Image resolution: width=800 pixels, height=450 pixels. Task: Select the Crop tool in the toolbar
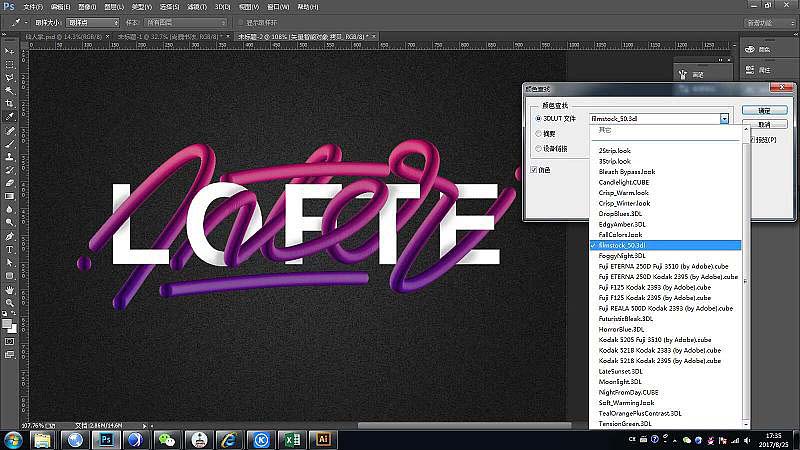(x=9, y=104)
